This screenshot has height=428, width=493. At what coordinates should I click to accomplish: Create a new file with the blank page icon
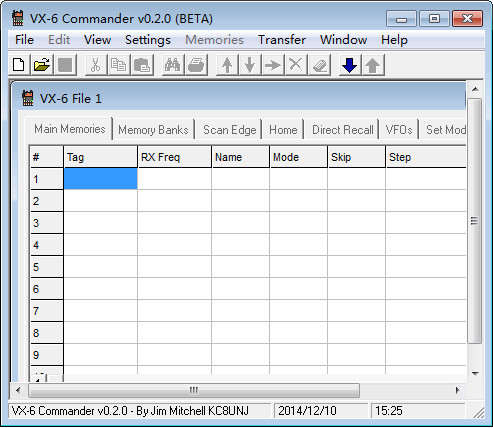tap(19, 65)
